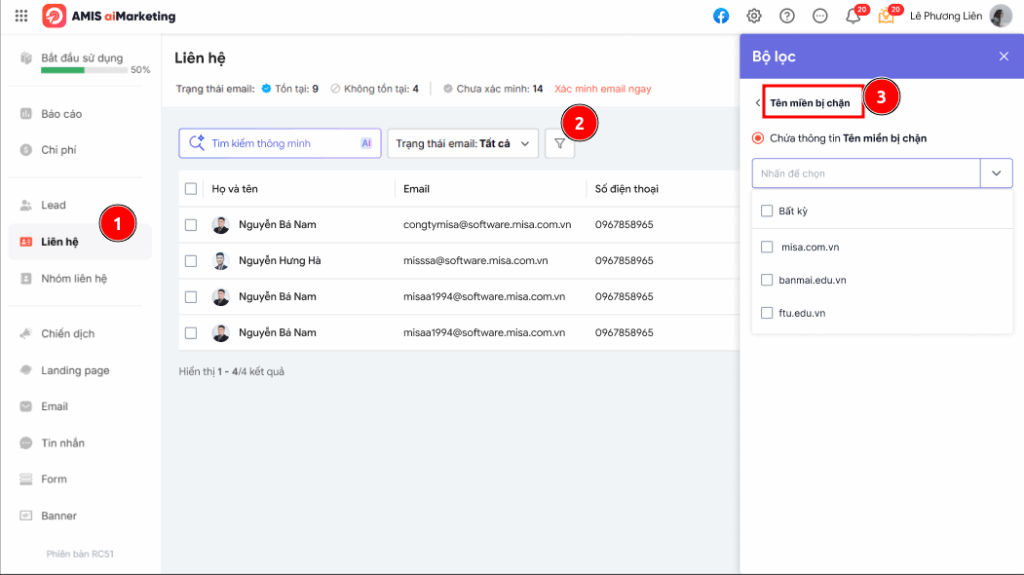Tick the misa.com.vn checkbox
This screenshot has height=575, width=1024.
[767, 247]
